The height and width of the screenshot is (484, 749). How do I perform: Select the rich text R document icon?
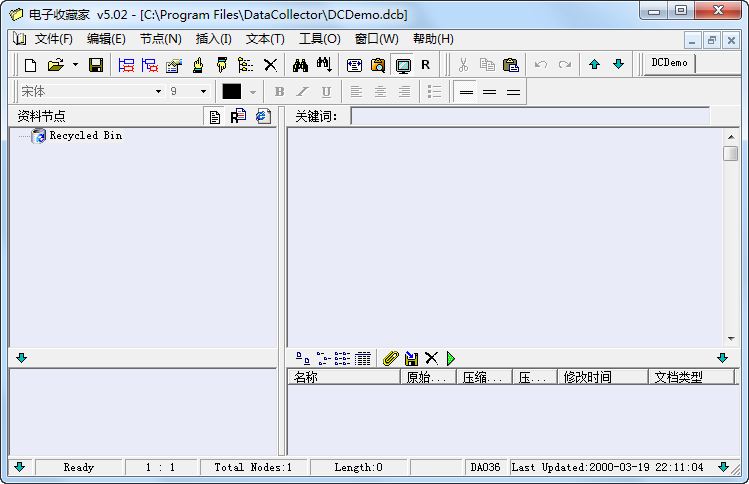pyautogui.click(x=238, y=117)
